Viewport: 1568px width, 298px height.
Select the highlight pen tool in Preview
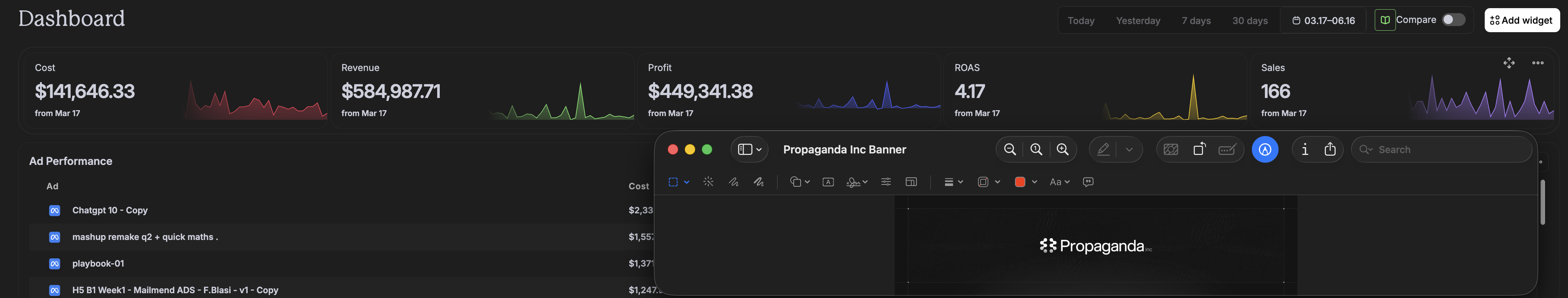pyautogui.click(x=1103, y=150)
